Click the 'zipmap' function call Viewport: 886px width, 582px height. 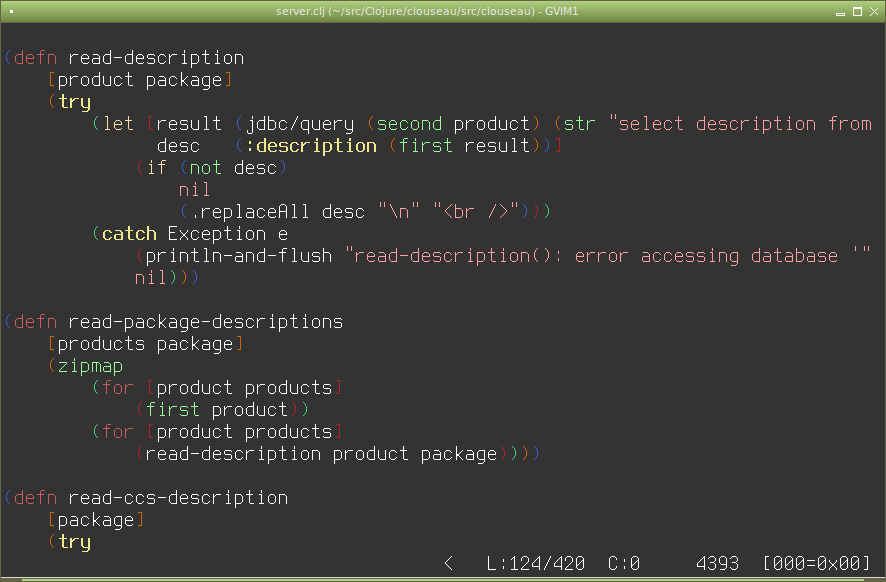pyautogui.click(x=90, y=366)
